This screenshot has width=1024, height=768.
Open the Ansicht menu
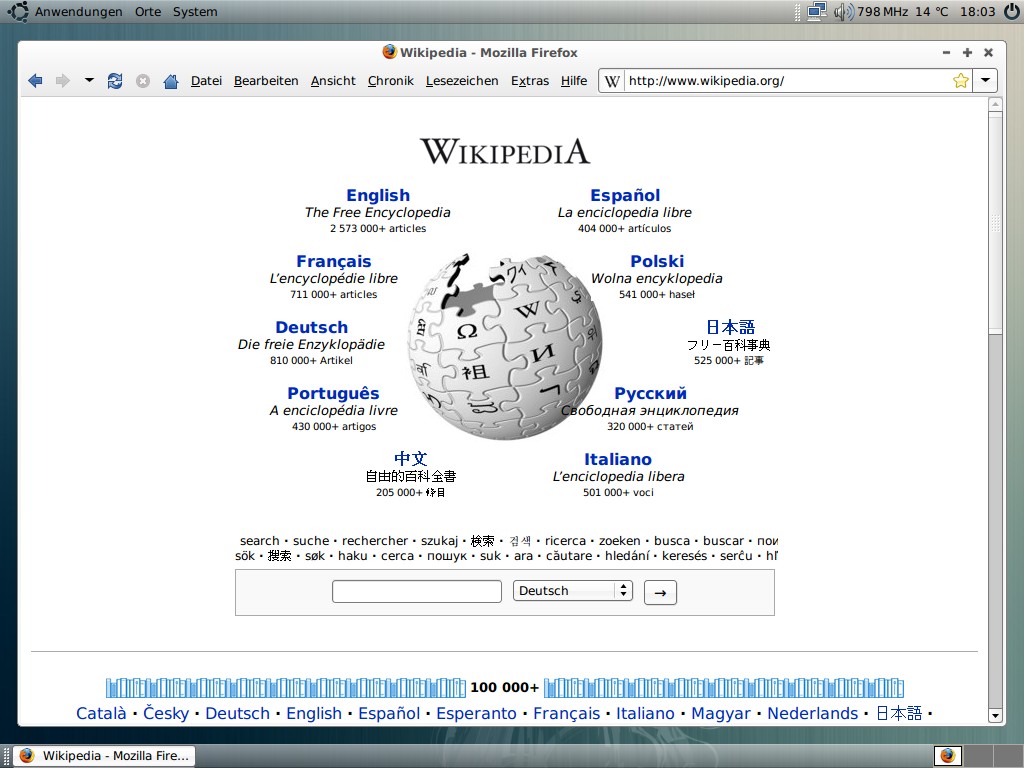coord(333,81)
